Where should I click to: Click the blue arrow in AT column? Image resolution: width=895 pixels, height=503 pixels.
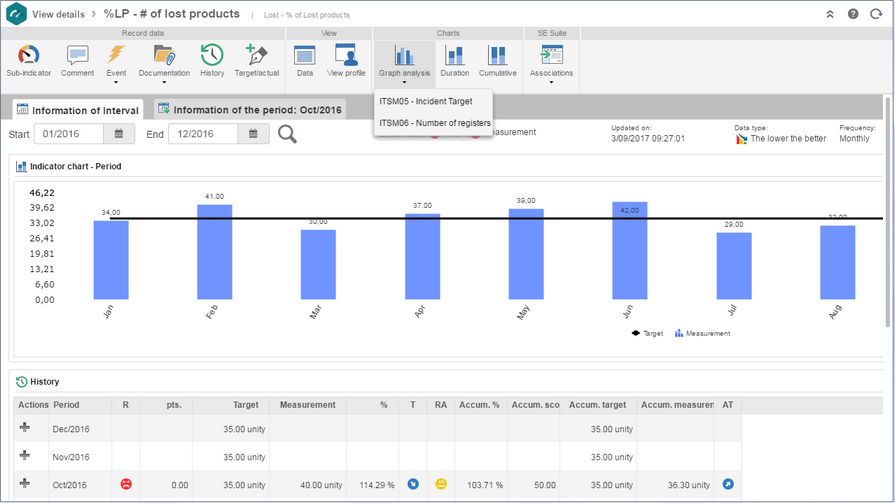[x=728, y=484]
